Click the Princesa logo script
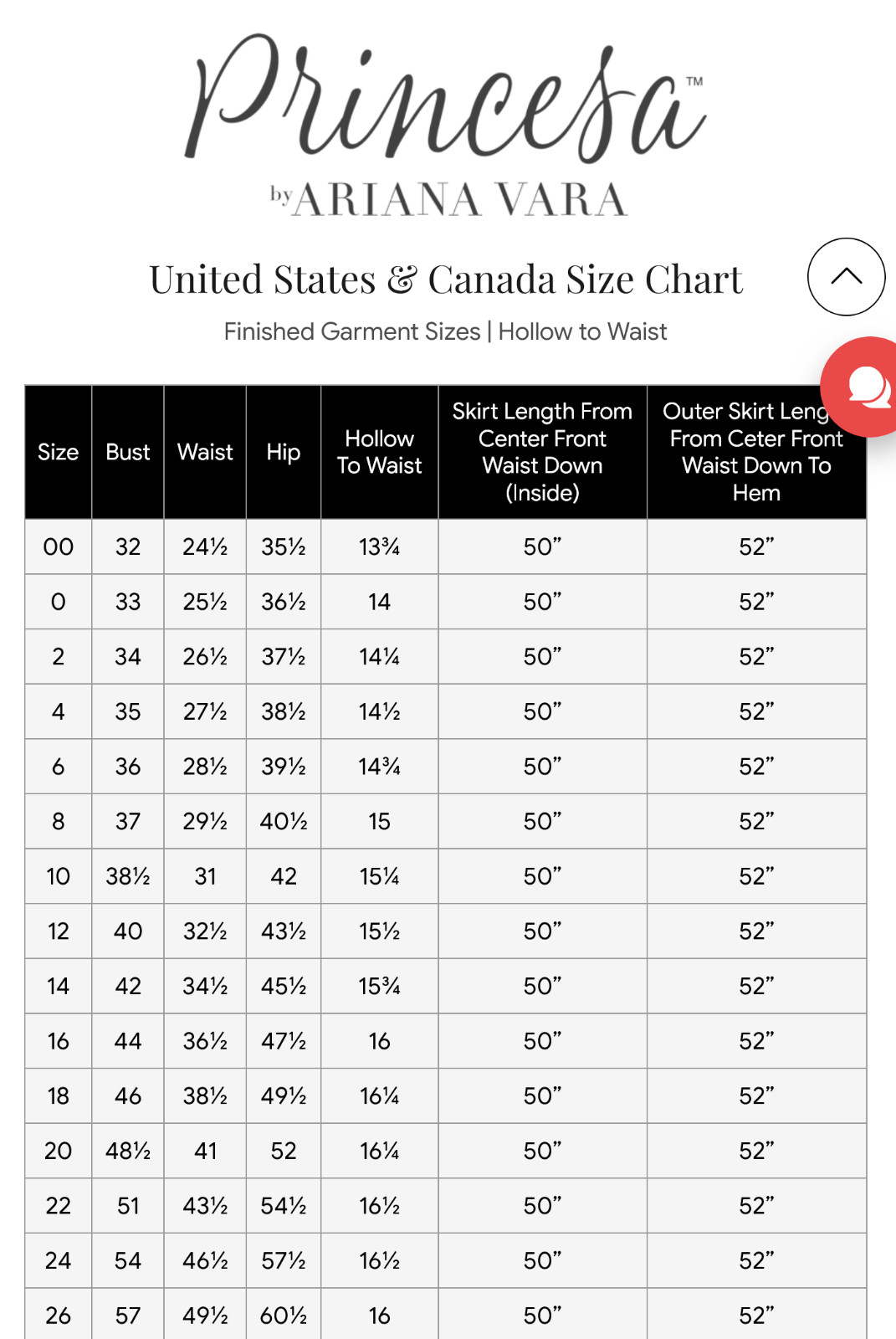Viewport: 896px width, 1339px height. click(445, 100)
